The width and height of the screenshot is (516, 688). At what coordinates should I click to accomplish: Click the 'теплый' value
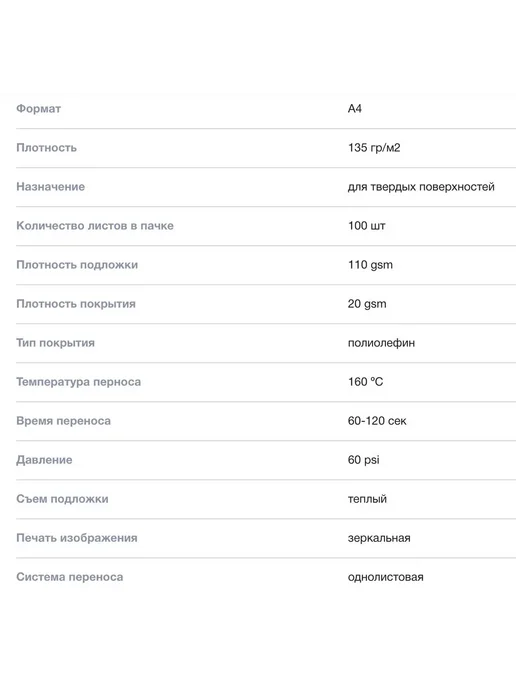point(367,499)
